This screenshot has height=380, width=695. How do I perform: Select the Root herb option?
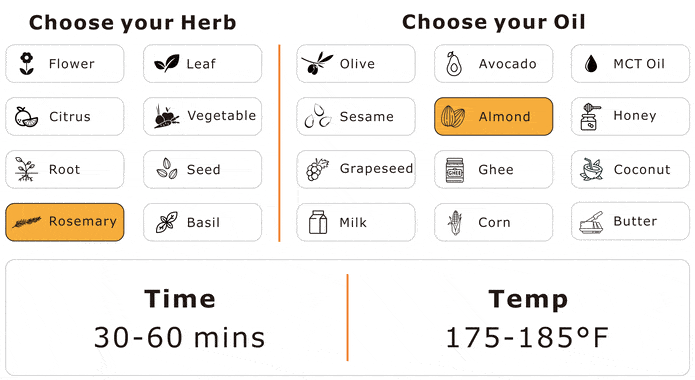(x=65, y=169)
